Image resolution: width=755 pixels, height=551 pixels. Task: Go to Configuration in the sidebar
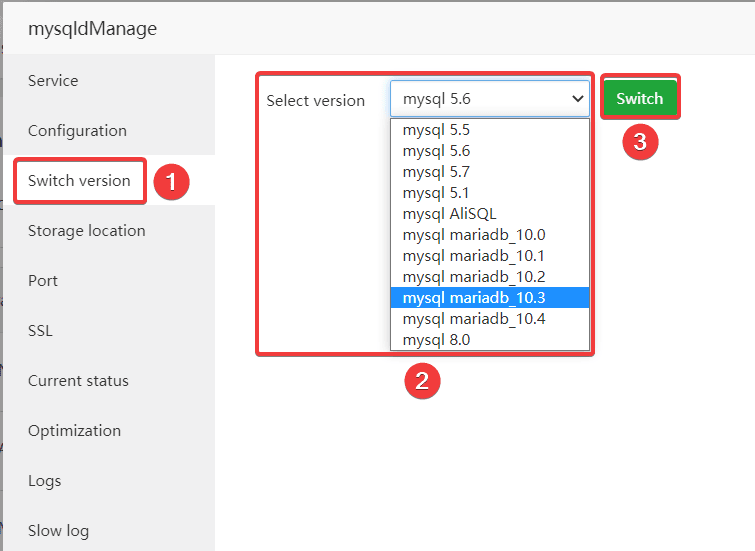point(77,131)
